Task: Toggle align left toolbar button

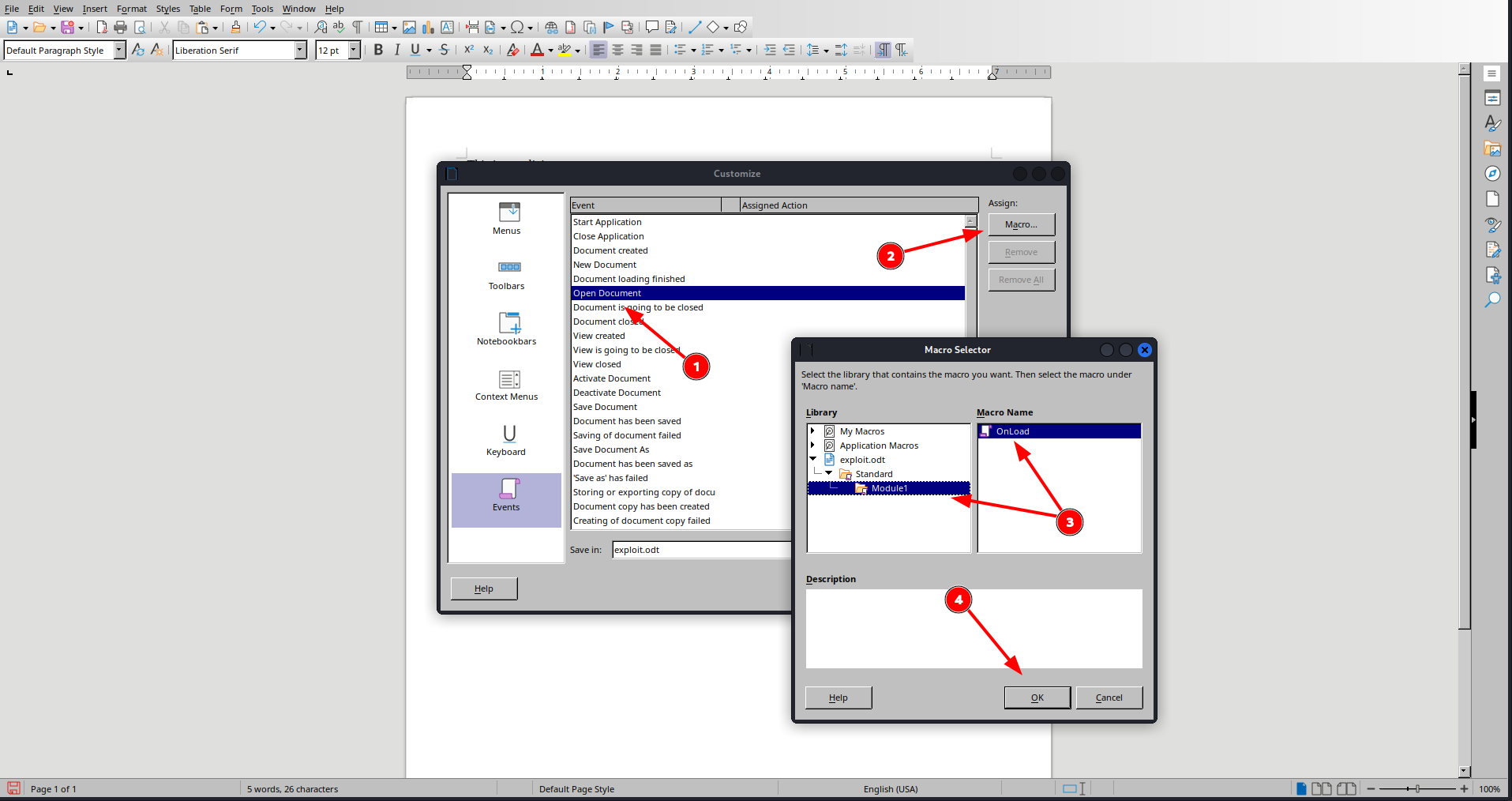Action: coord(598,50)
